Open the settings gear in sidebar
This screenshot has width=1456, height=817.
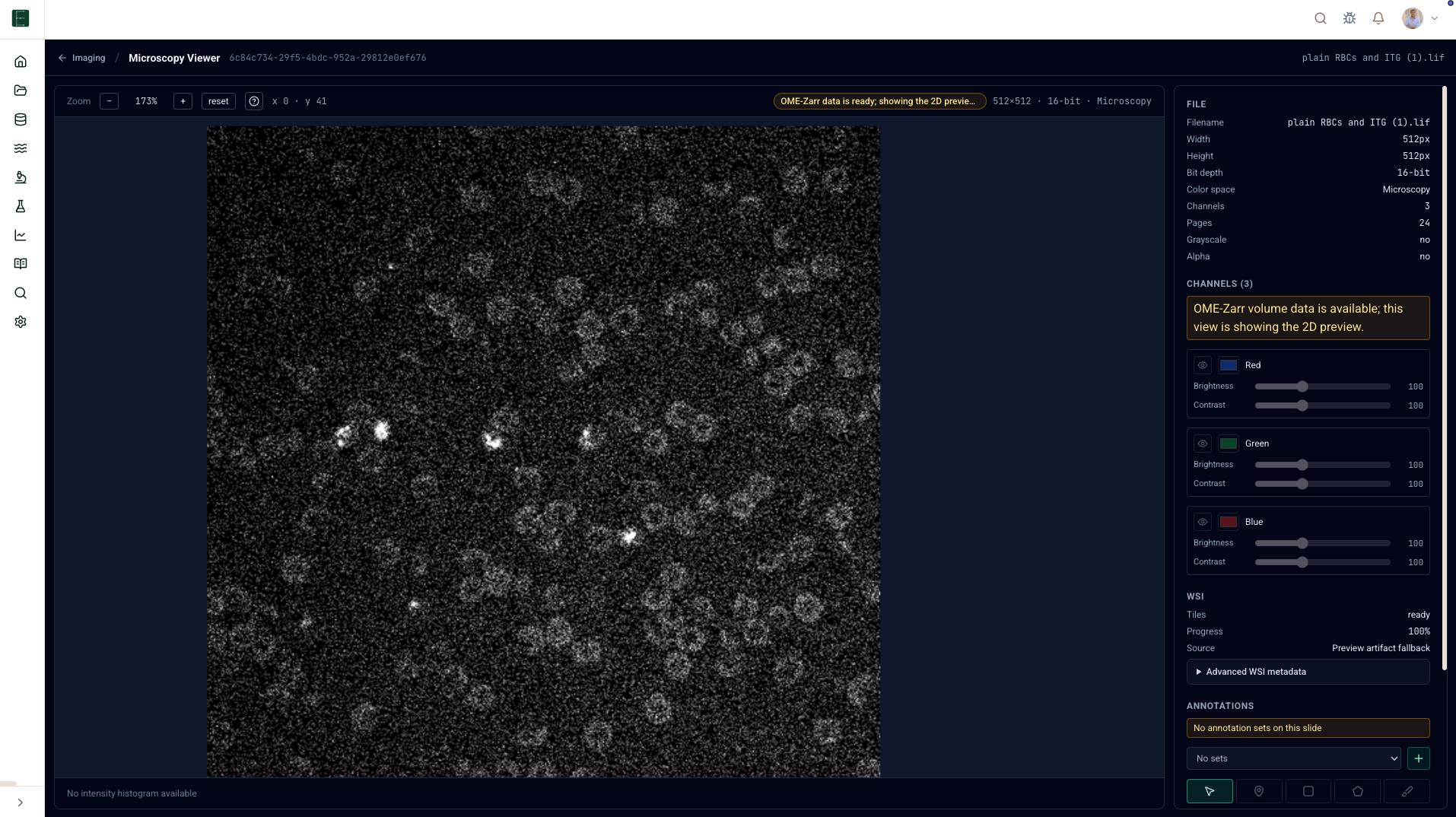pos(21,322)
